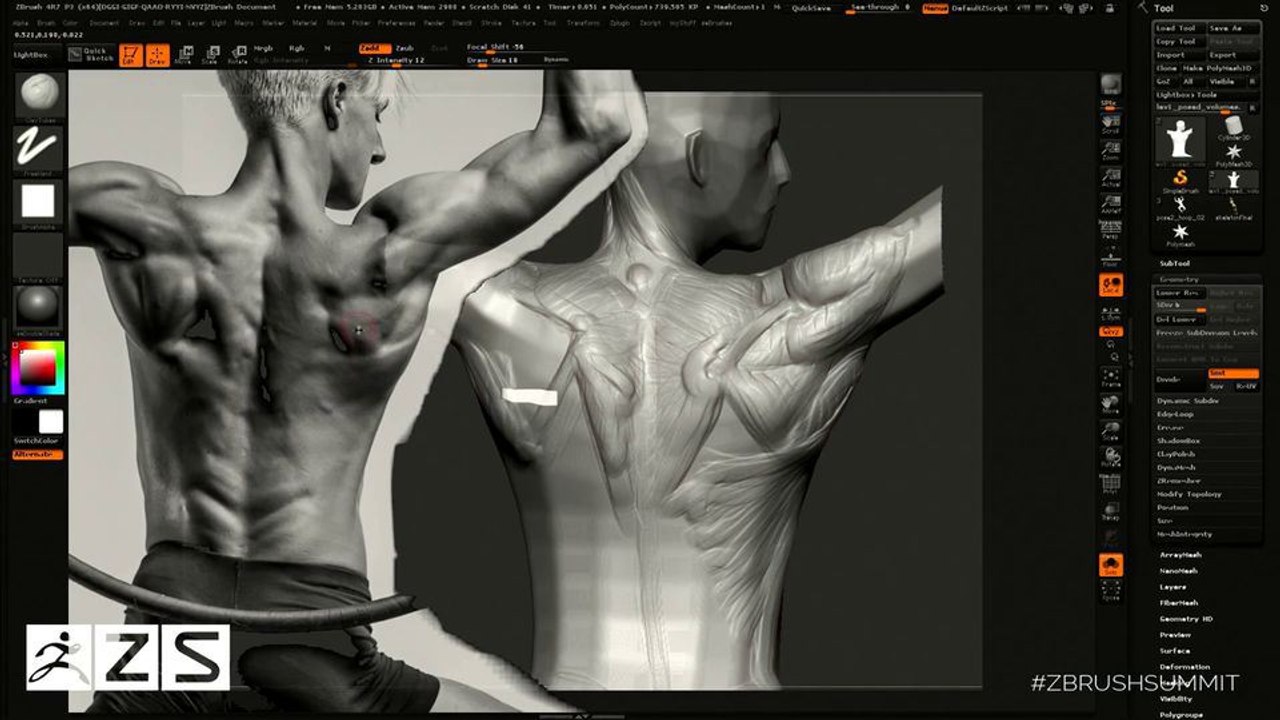Open the current brush thumbnail

(38, 95)
